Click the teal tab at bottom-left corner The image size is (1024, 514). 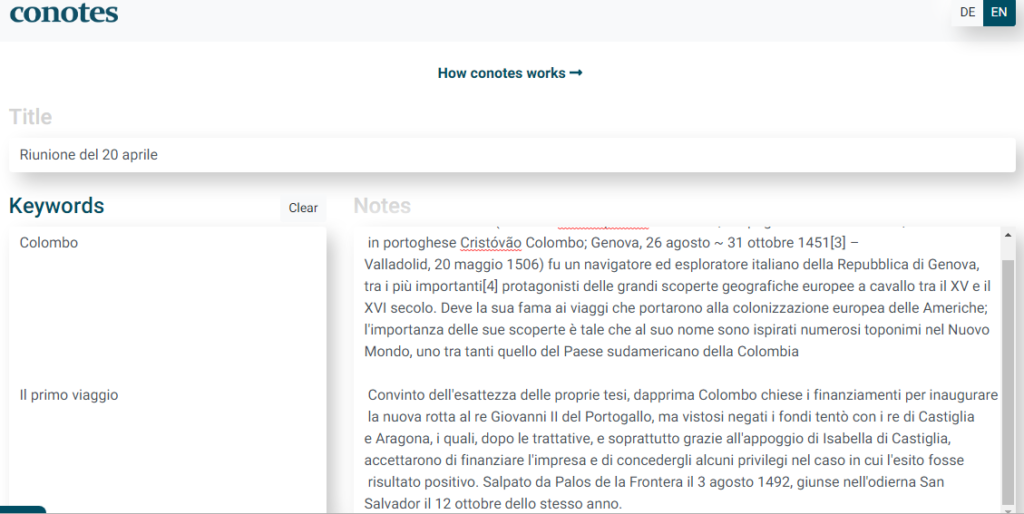click(x=23, y=510)
